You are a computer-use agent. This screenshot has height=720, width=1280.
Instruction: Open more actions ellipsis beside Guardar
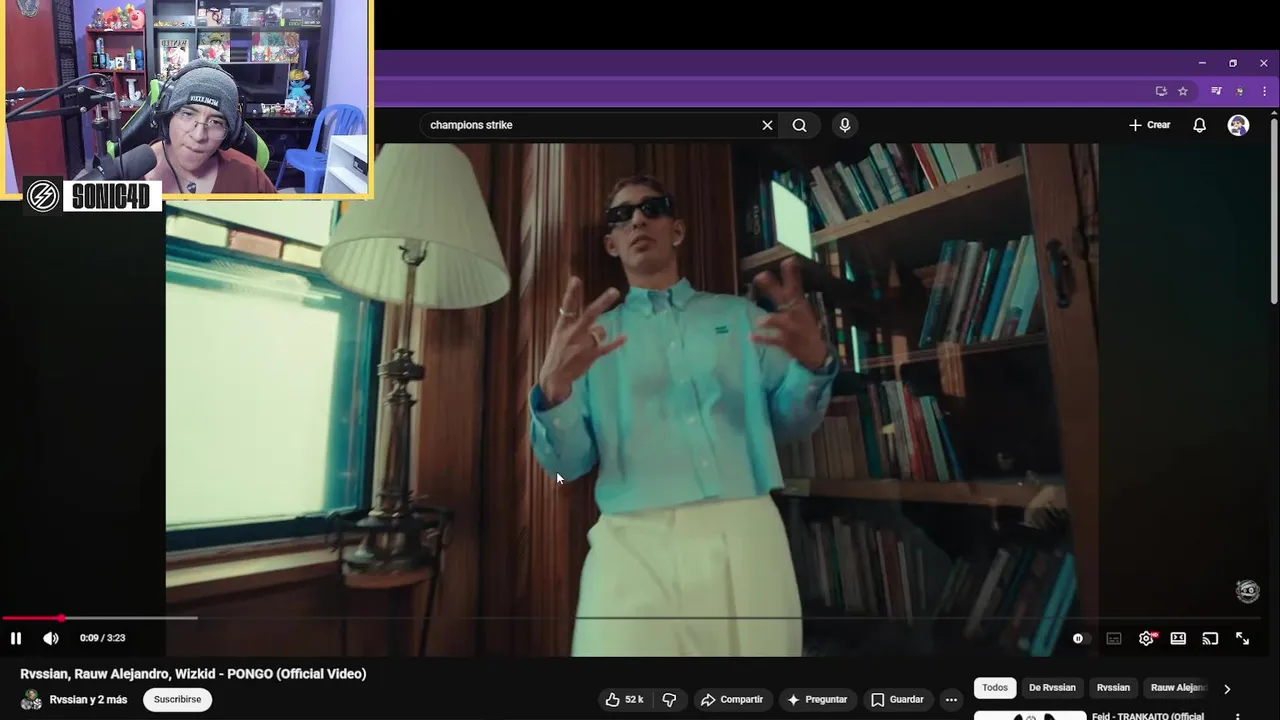click(951, 700)
